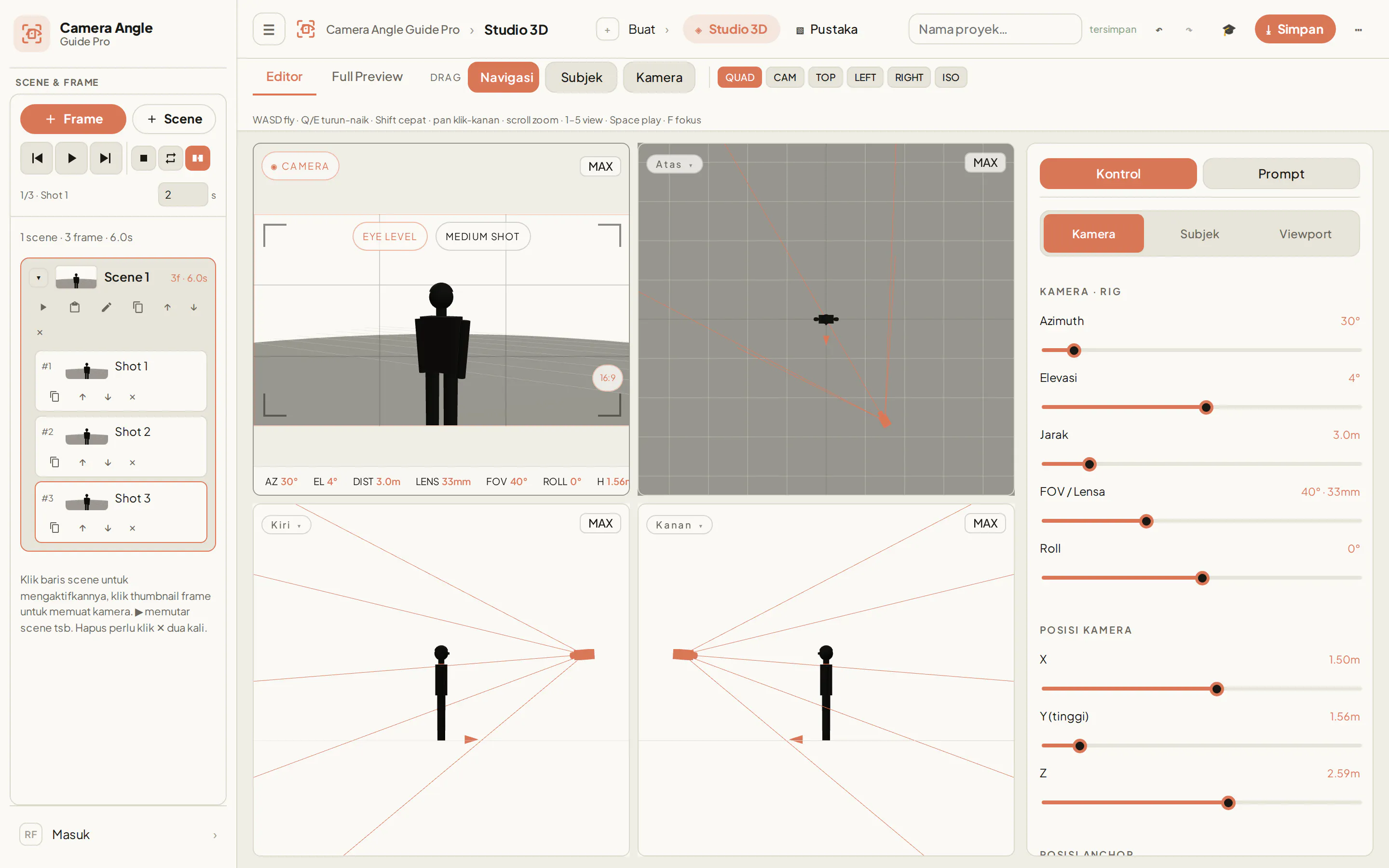Duplicate Scene 1 with the copy icon
The image size is (1389, 868).
(x=138, y=307)
